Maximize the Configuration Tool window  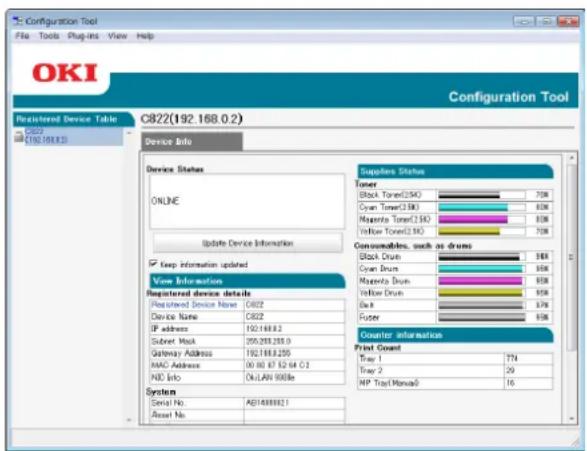click(x=546, y=21)
